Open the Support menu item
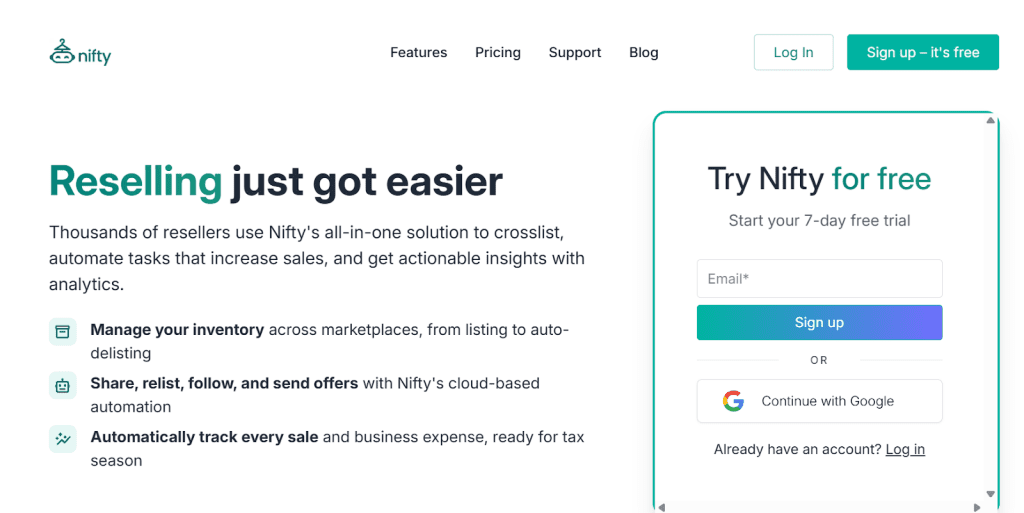1024x513 pixels. [x=575, y=52]
